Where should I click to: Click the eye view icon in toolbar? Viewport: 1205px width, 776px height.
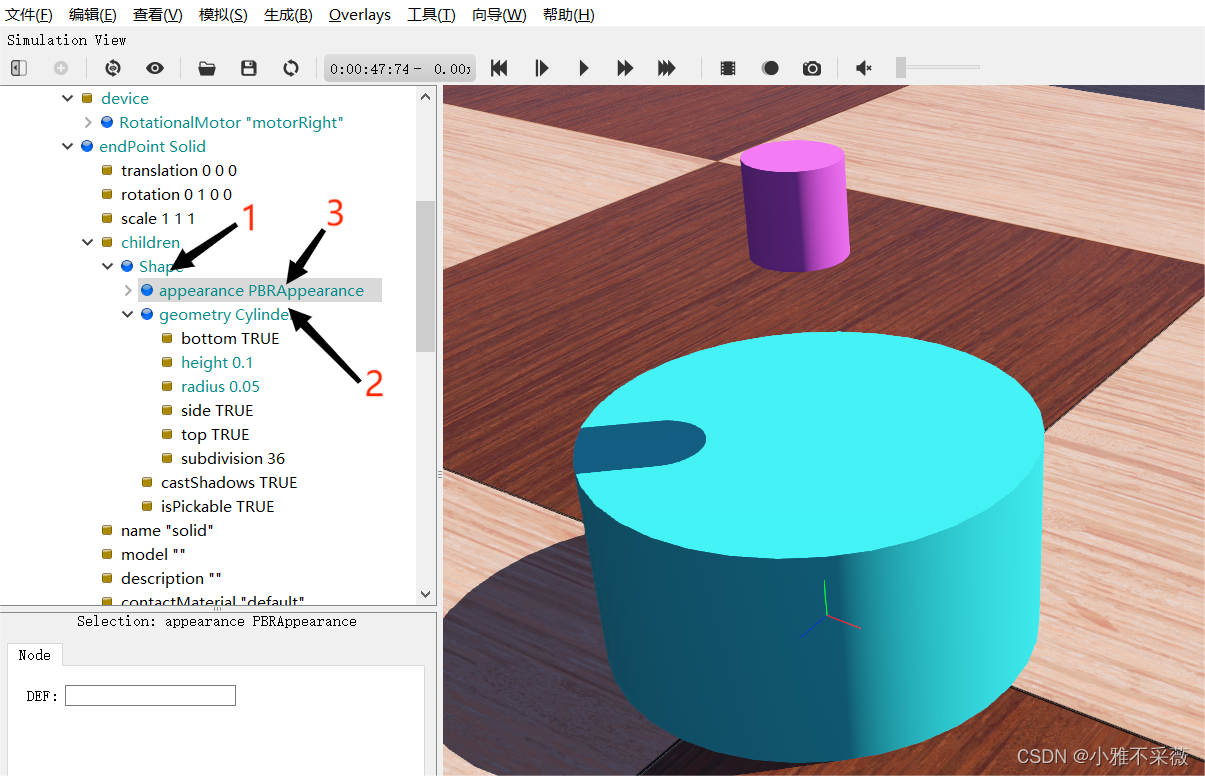tap(154, 68)
